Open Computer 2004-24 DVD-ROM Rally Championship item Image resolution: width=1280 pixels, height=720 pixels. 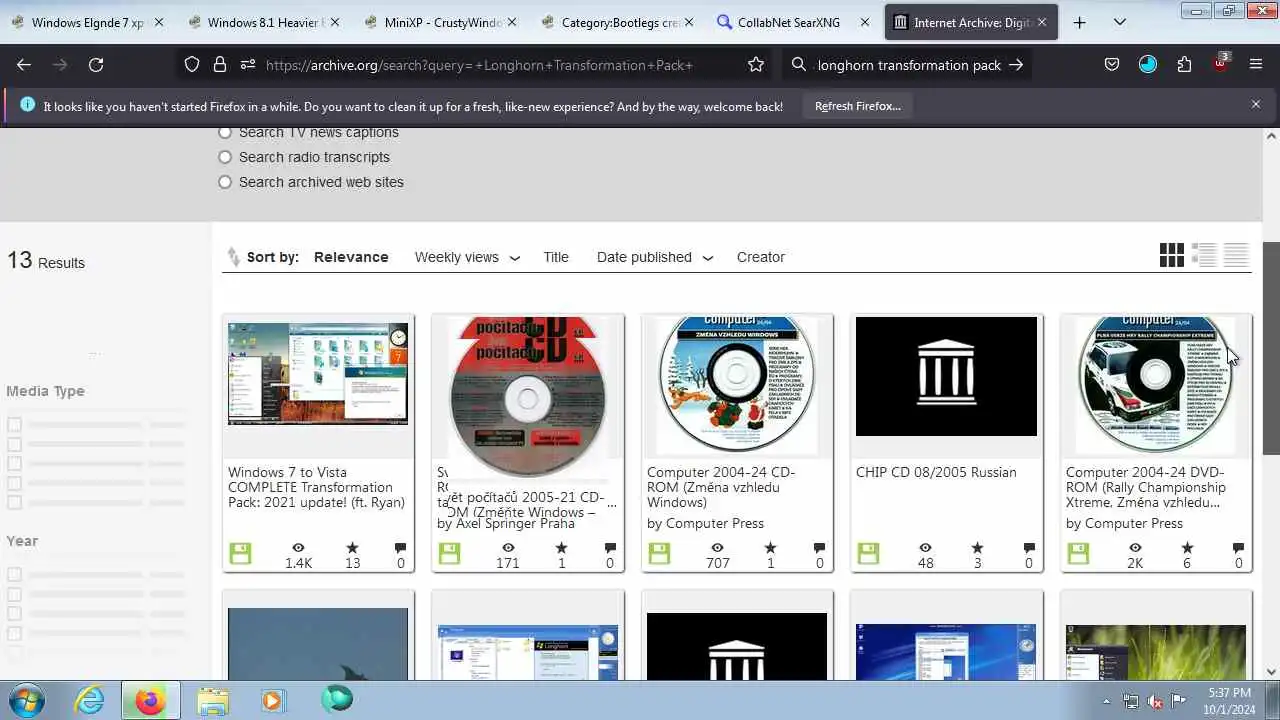pyautogui.click(x=1145, y=487)
